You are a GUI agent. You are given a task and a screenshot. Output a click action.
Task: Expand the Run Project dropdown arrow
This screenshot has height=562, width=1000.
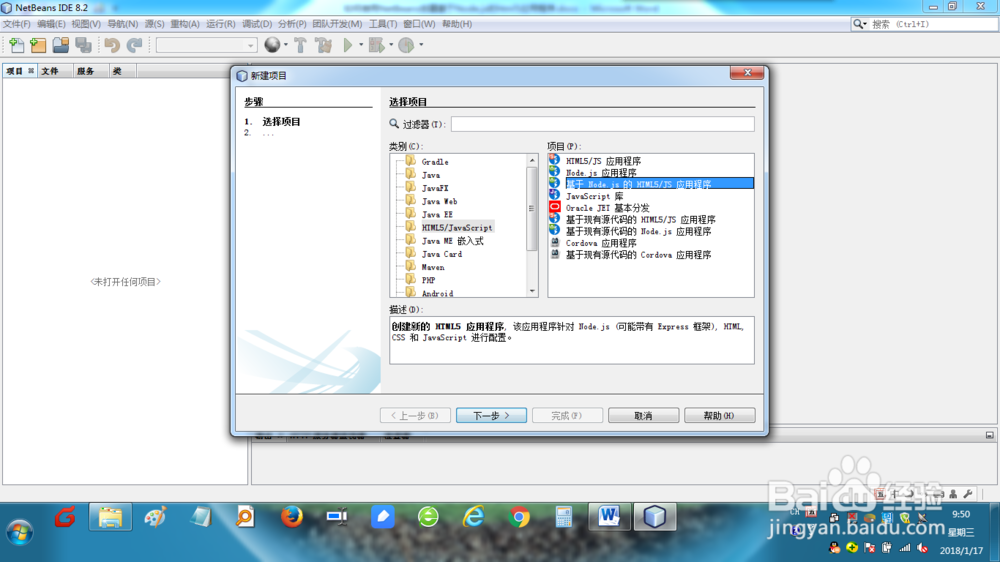pos(360,45)
